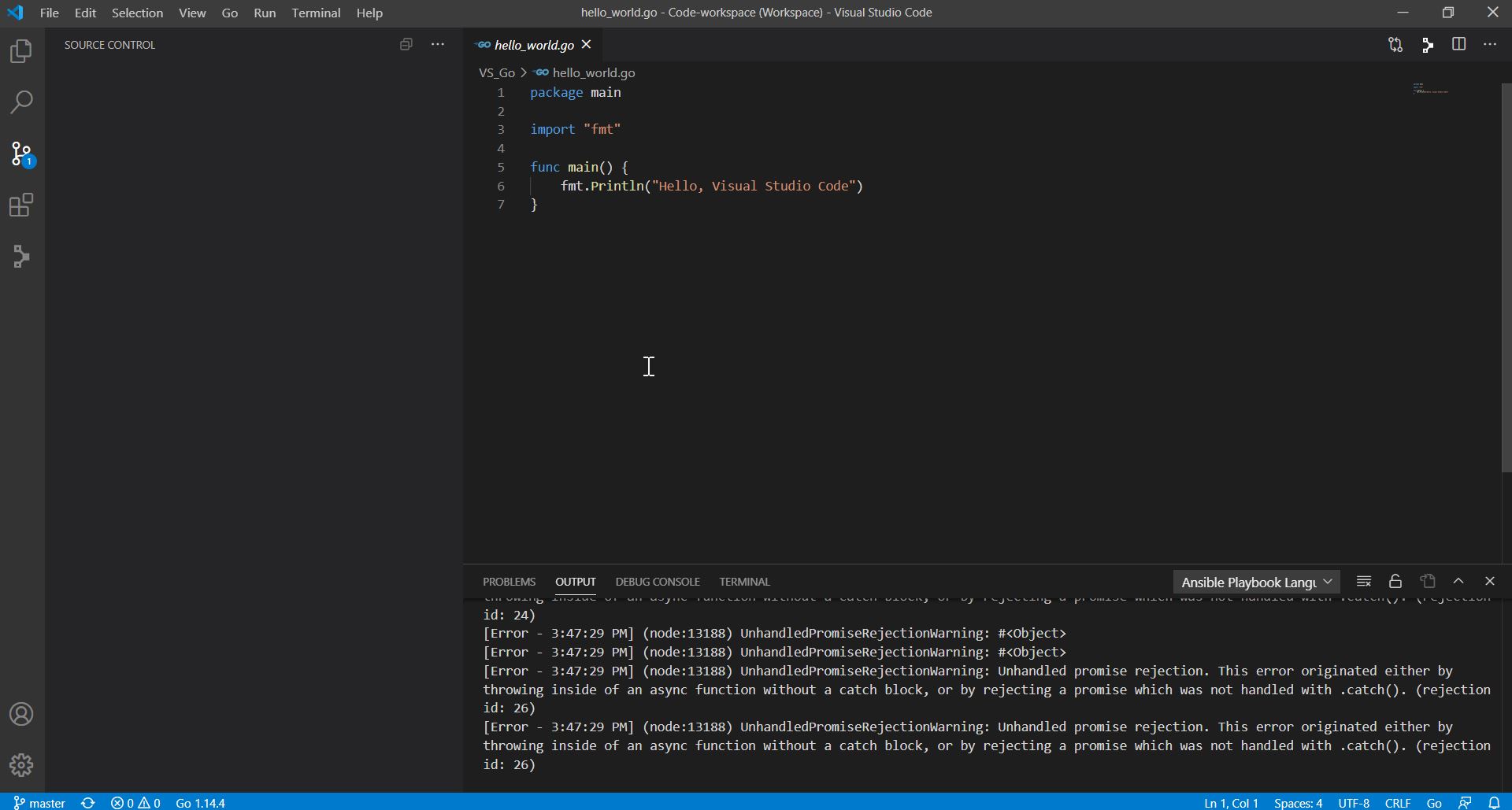
Task: Select the Source Control sidebar icon
Action: [21, 154]
